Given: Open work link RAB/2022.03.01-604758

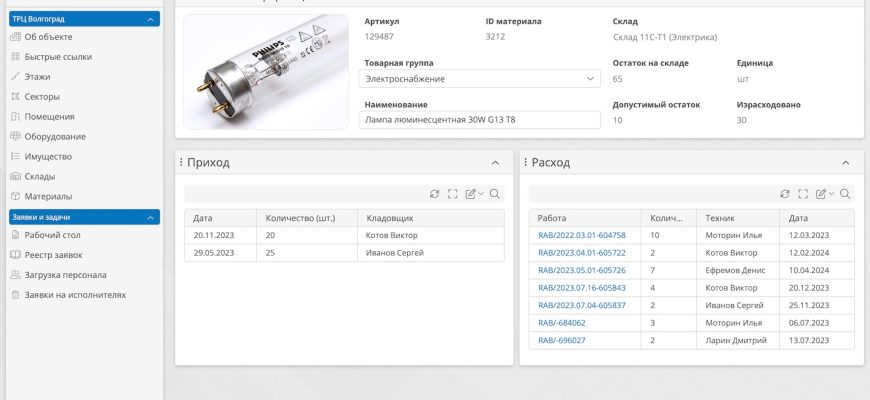Looking at the screenshot, I should (x=581, y=235).
